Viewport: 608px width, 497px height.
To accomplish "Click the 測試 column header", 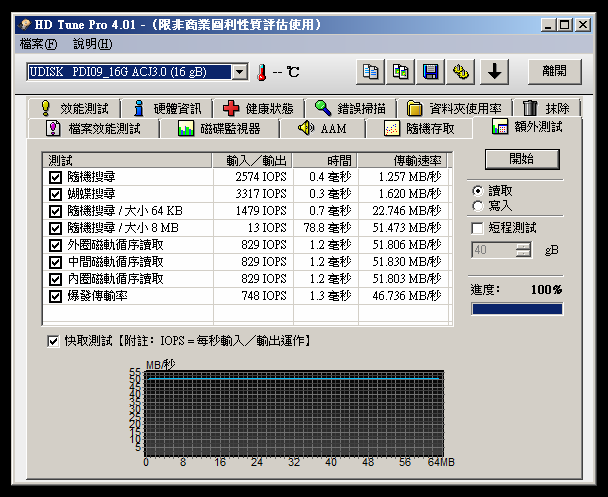I will point(127,160).
